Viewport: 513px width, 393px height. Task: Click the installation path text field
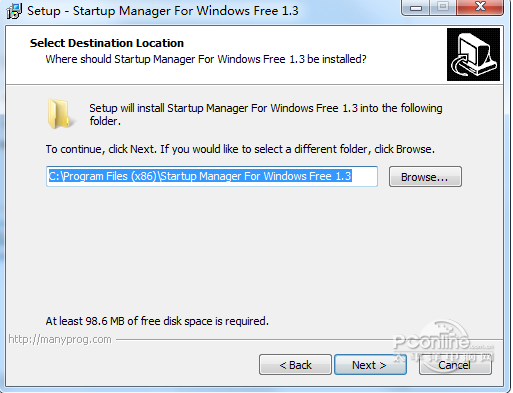tap(212, 176)
